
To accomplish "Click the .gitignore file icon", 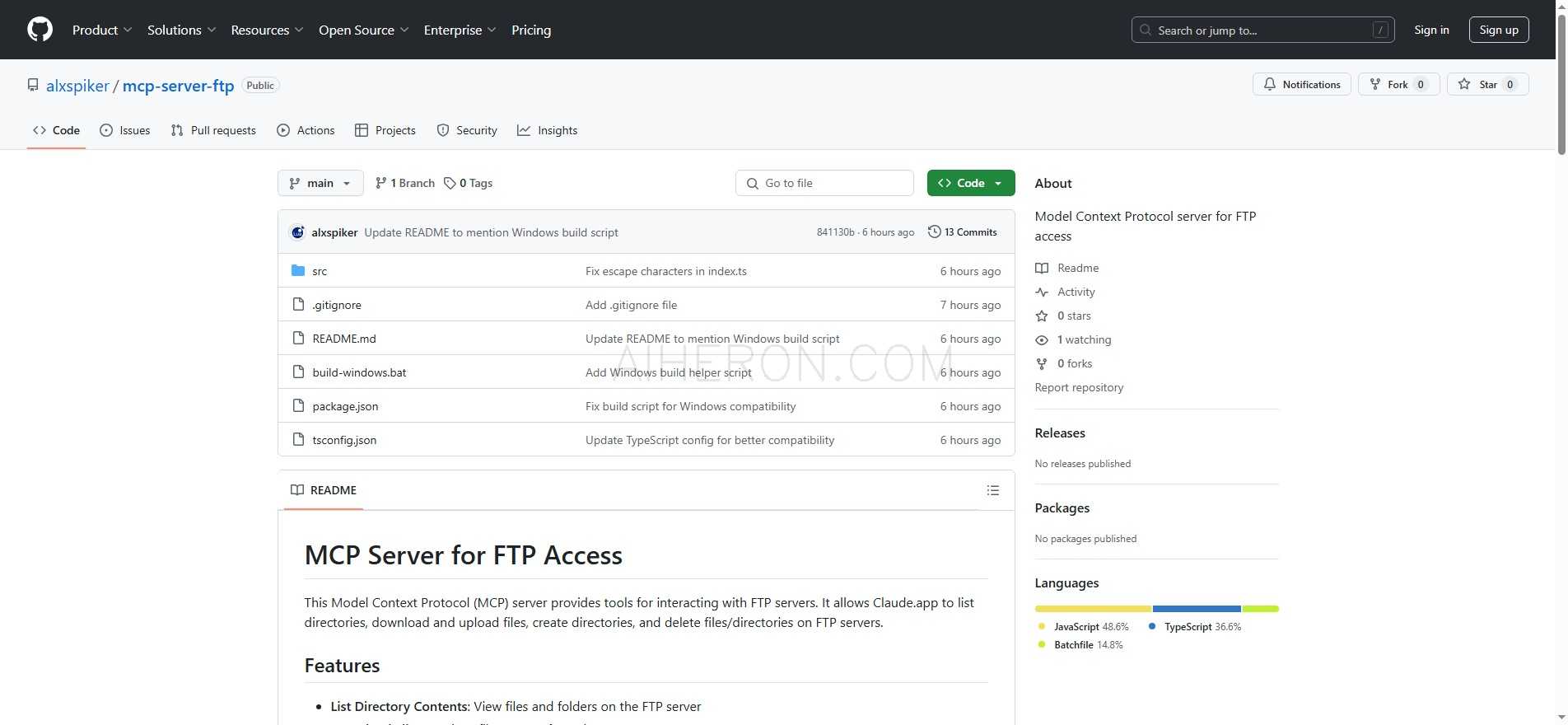I will pos(298,305).
